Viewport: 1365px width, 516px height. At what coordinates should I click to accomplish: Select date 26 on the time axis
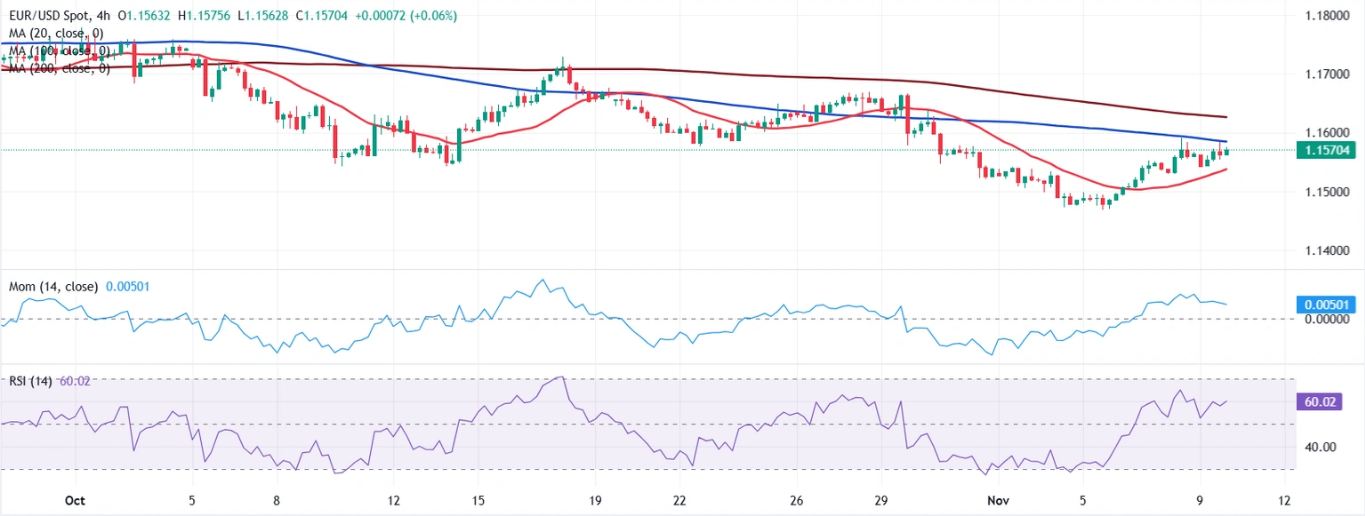coord(796,500)
